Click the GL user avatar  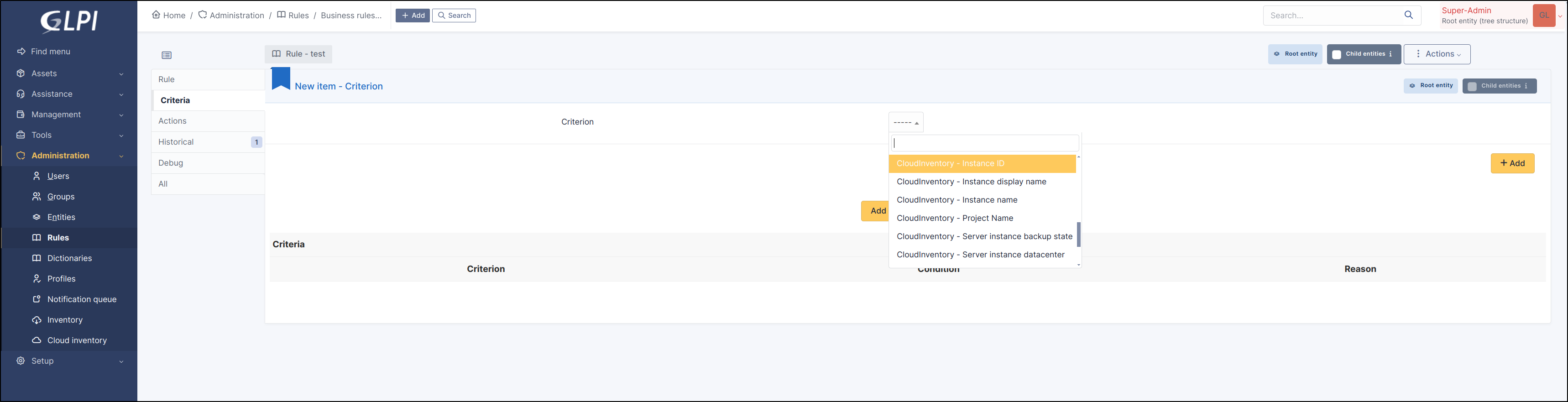point(1544,15)
